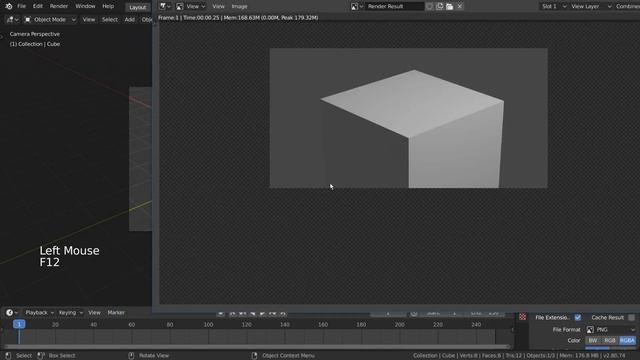
Task: Open the 3D viewport Select menu
Action: (109, 20)
